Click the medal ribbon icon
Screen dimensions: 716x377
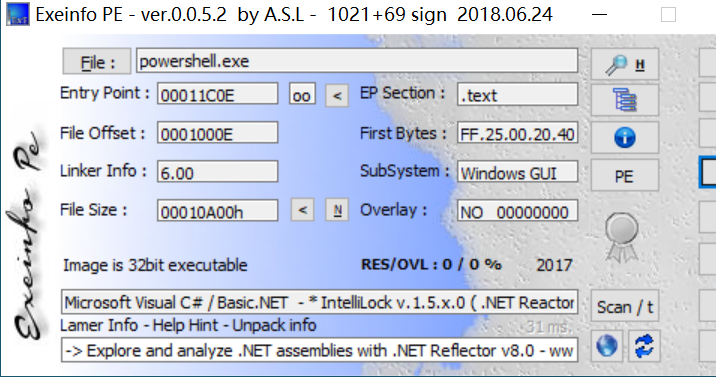point(621,237)
